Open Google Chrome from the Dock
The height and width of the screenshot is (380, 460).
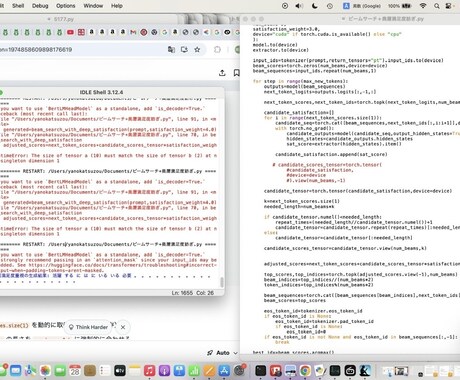pyautogui.click(x=305, y=370)
